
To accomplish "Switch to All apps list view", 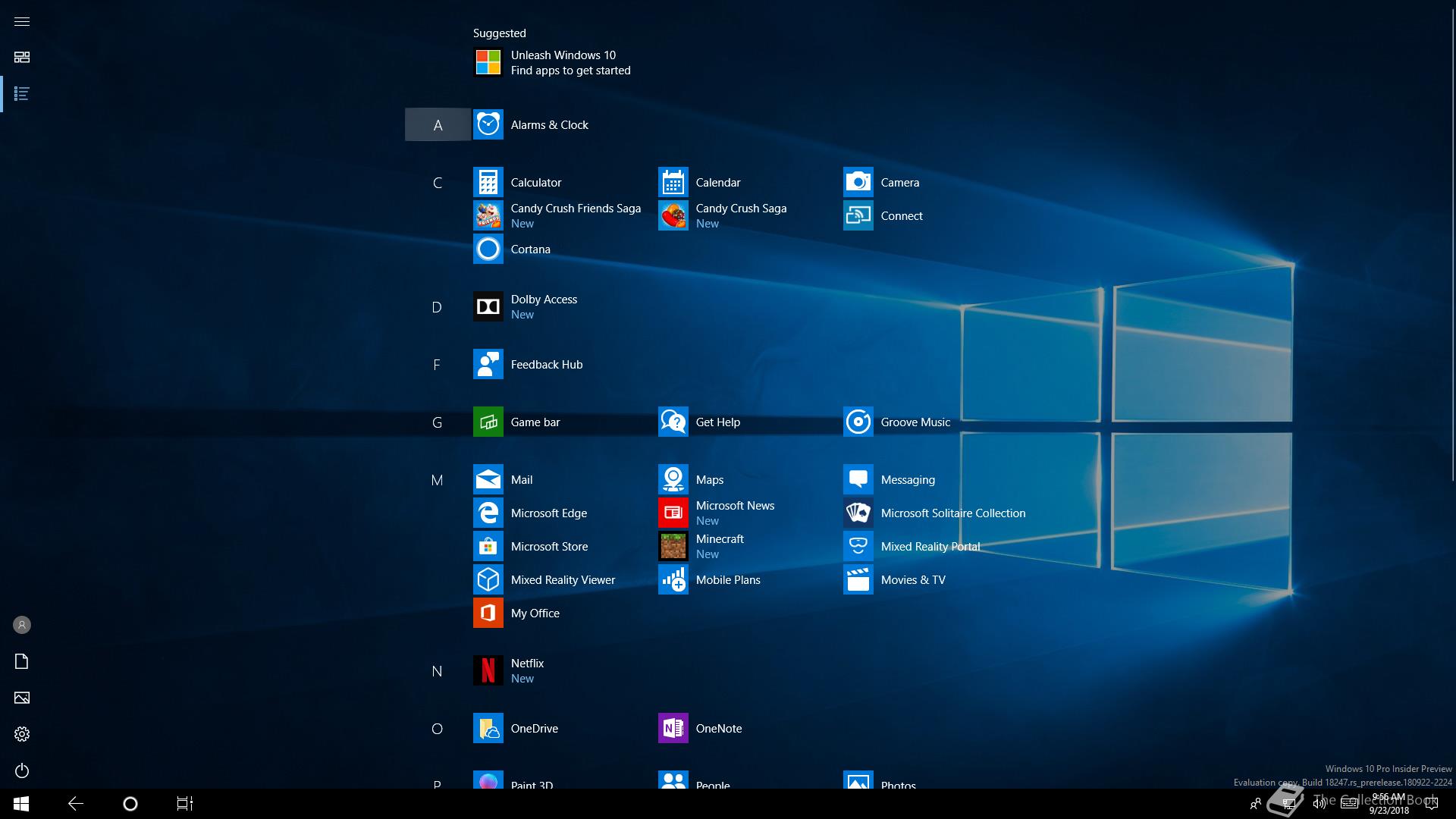I will 22,94.
